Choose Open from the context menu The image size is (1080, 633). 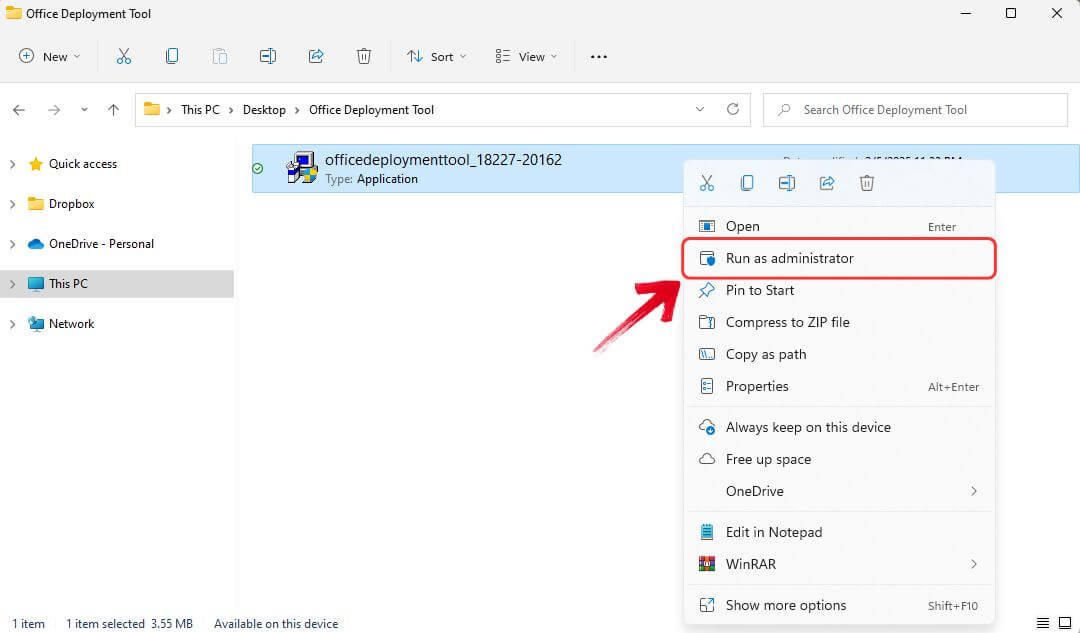click(839, 227)
